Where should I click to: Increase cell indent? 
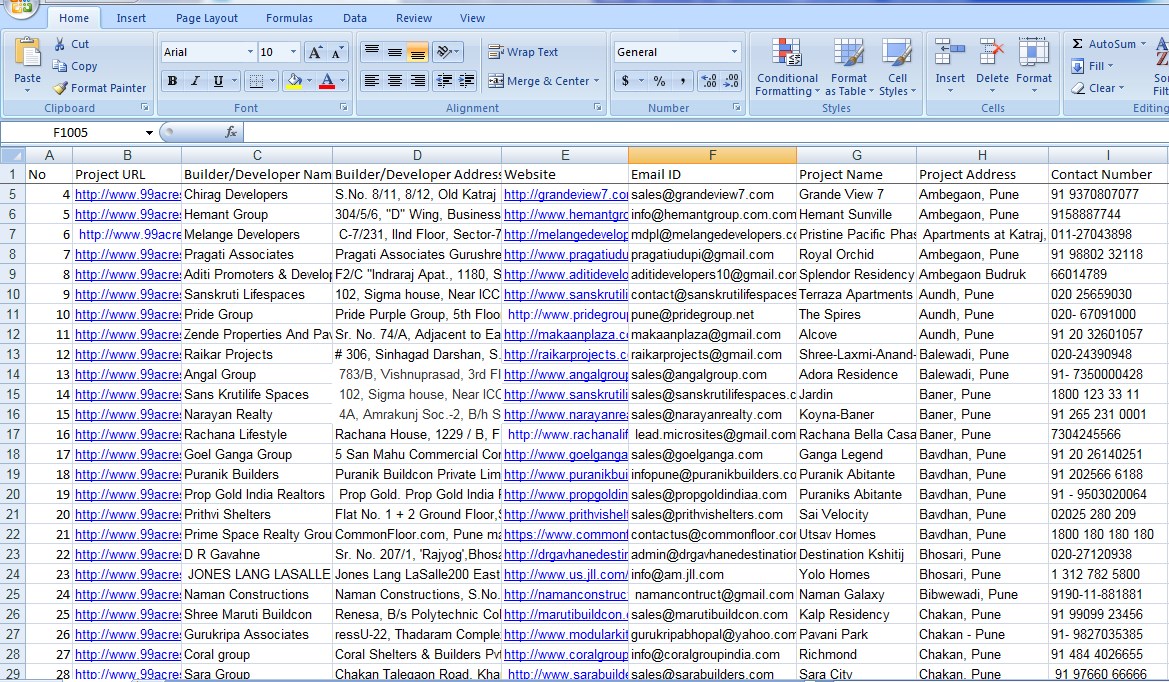467,80
